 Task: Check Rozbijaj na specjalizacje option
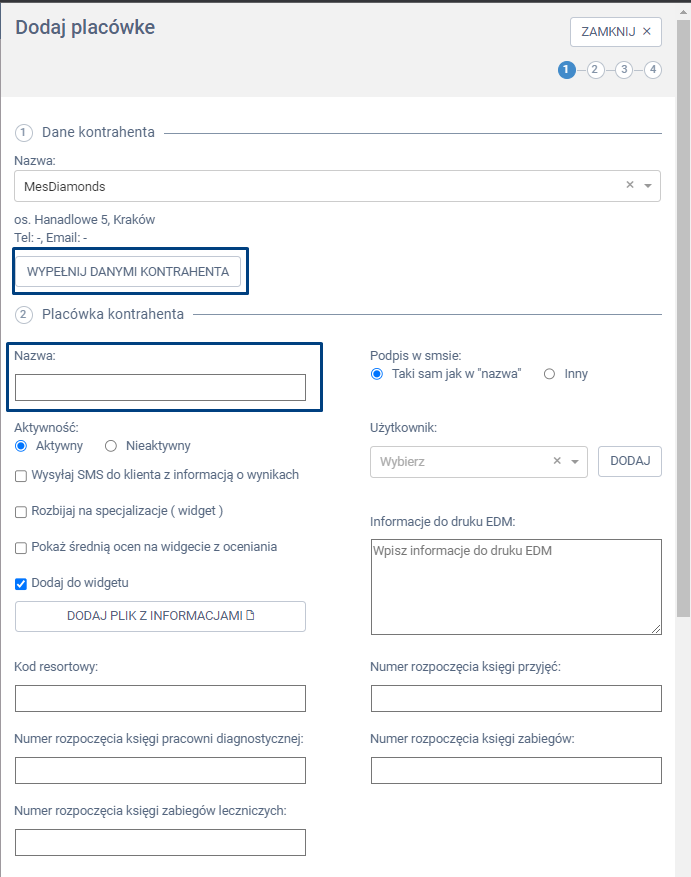[x=21, y=512]
